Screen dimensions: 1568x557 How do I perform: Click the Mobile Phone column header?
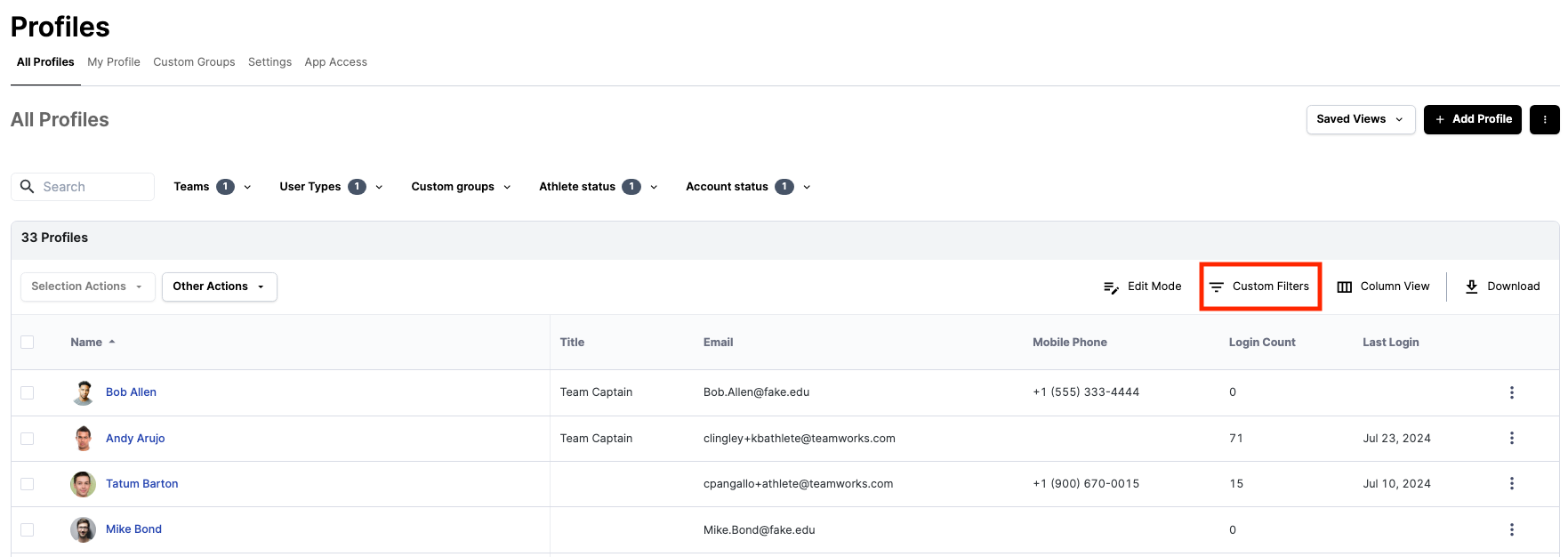tap(1070, 343)
